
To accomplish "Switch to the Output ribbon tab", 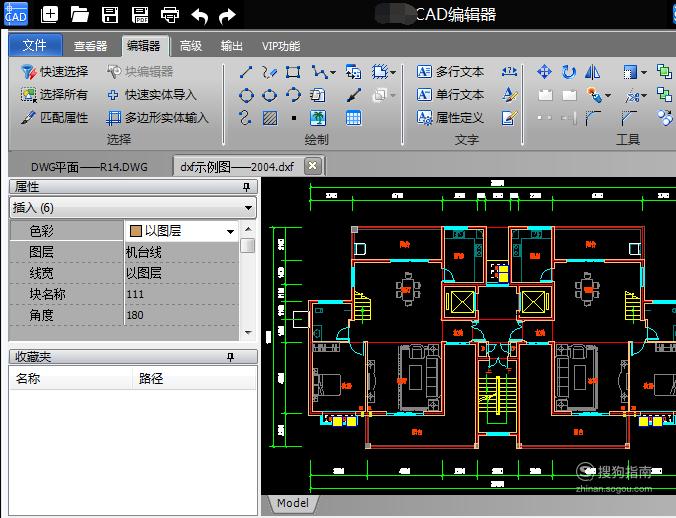I will coord(232,46).
